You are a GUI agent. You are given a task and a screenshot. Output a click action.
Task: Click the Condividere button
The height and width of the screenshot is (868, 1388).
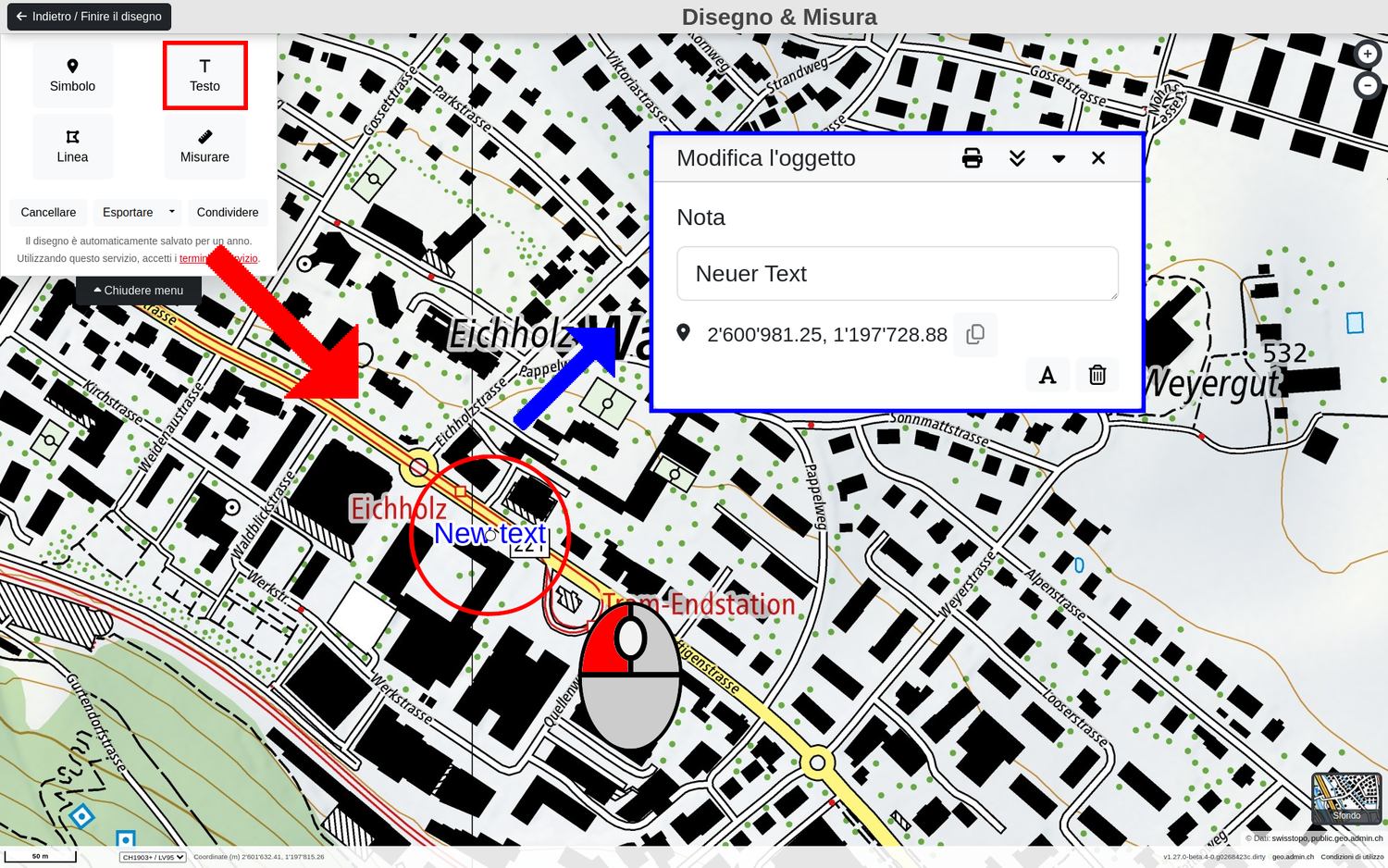(x=228, y=212)
